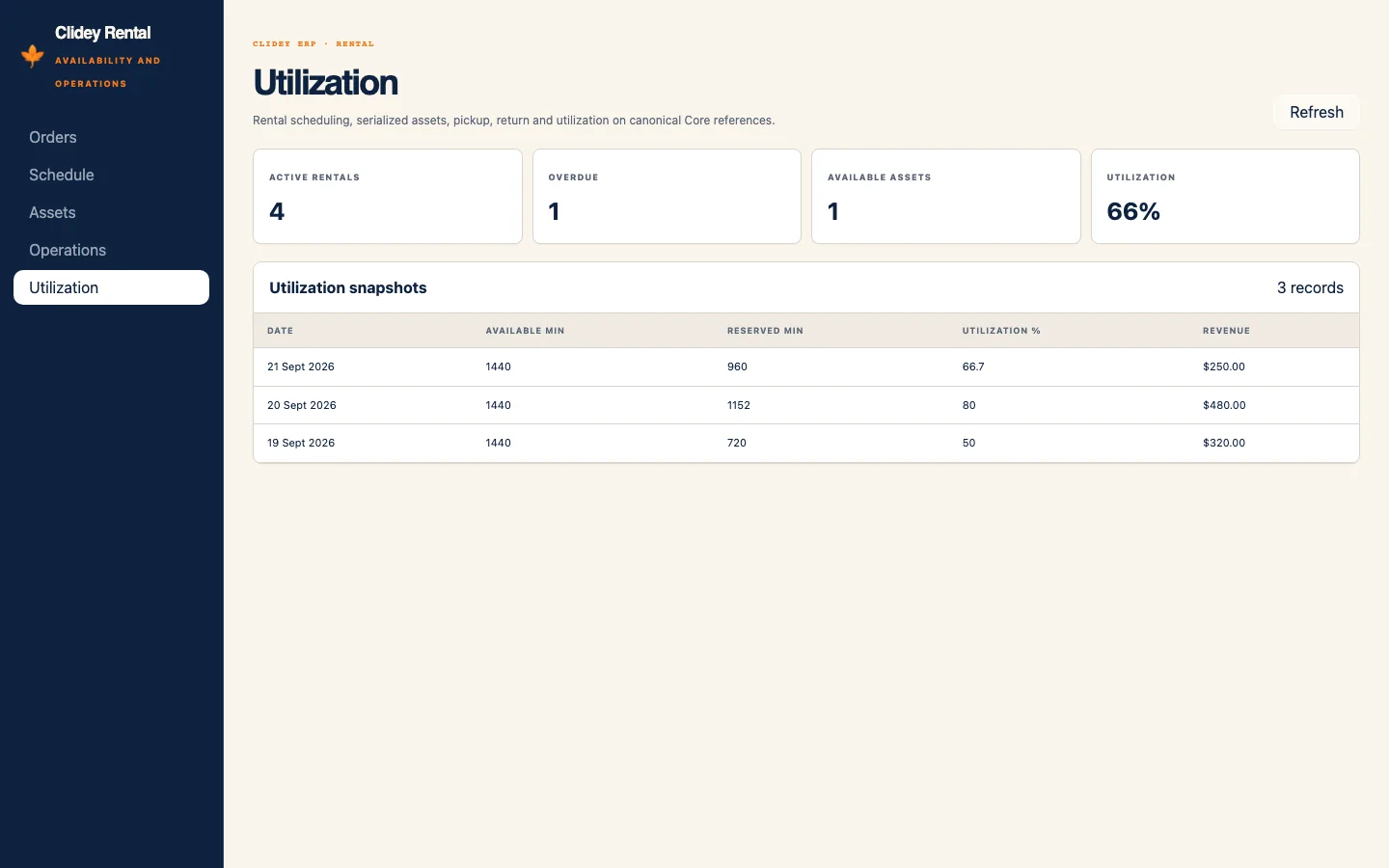
Task: Click the reserved value 720
Action: pos(737,443)
